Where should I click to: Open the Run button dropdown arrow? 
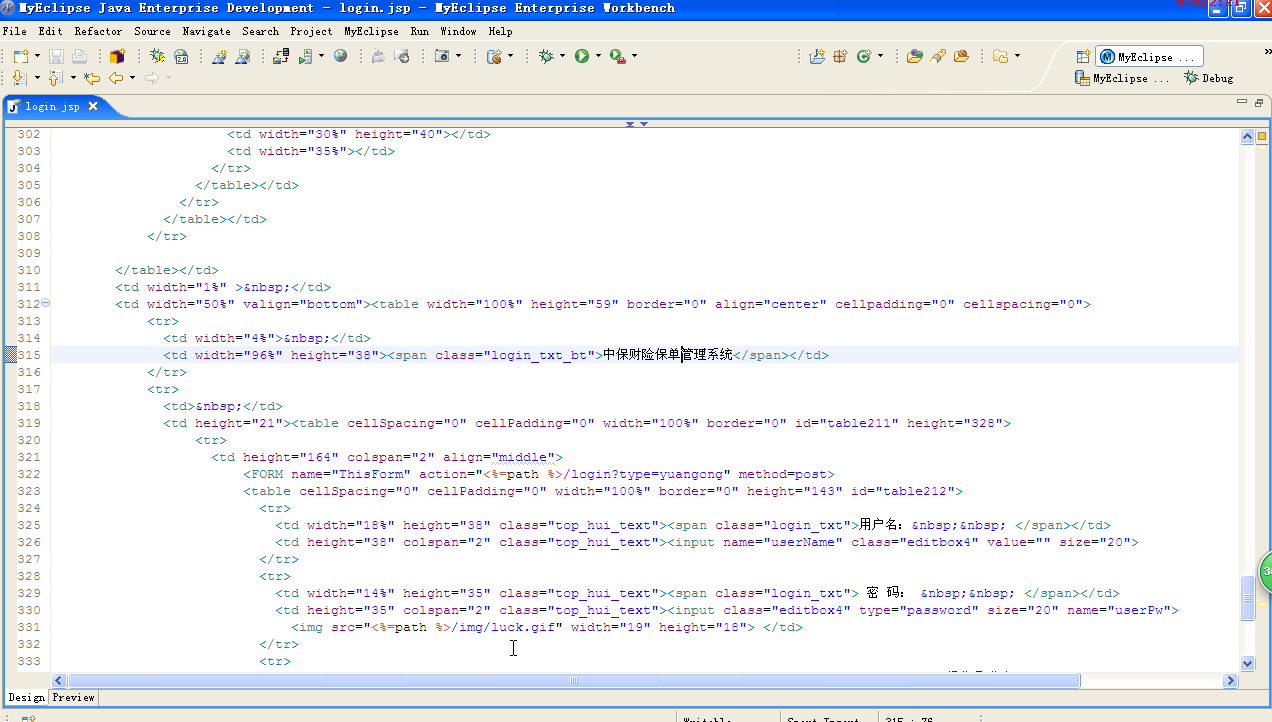pyautogui.click(x=598, y=56)
